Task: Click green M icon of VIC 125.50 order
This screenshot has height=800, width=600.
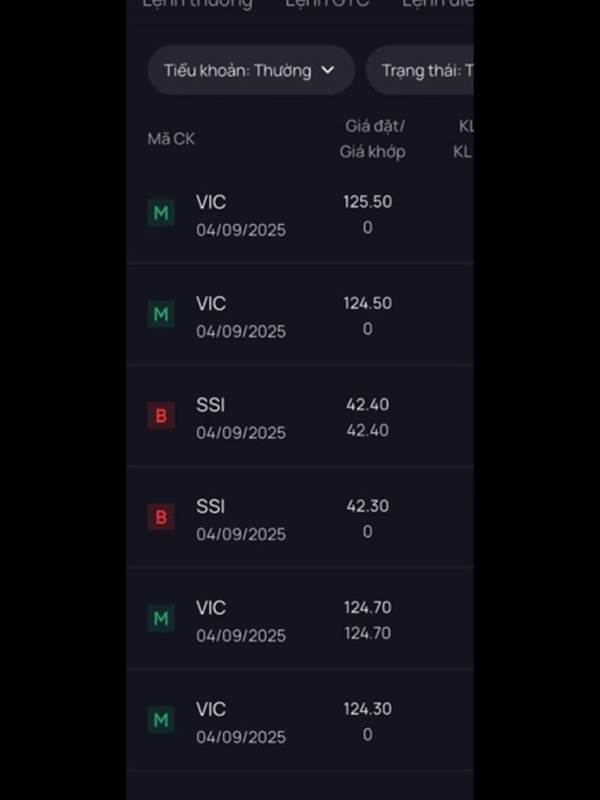Action: click(x=161, y=213)
